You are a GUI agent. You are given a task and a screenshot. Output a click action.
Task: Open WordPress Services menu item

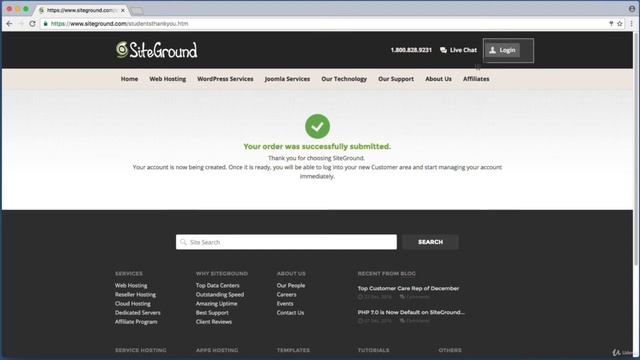225,79
